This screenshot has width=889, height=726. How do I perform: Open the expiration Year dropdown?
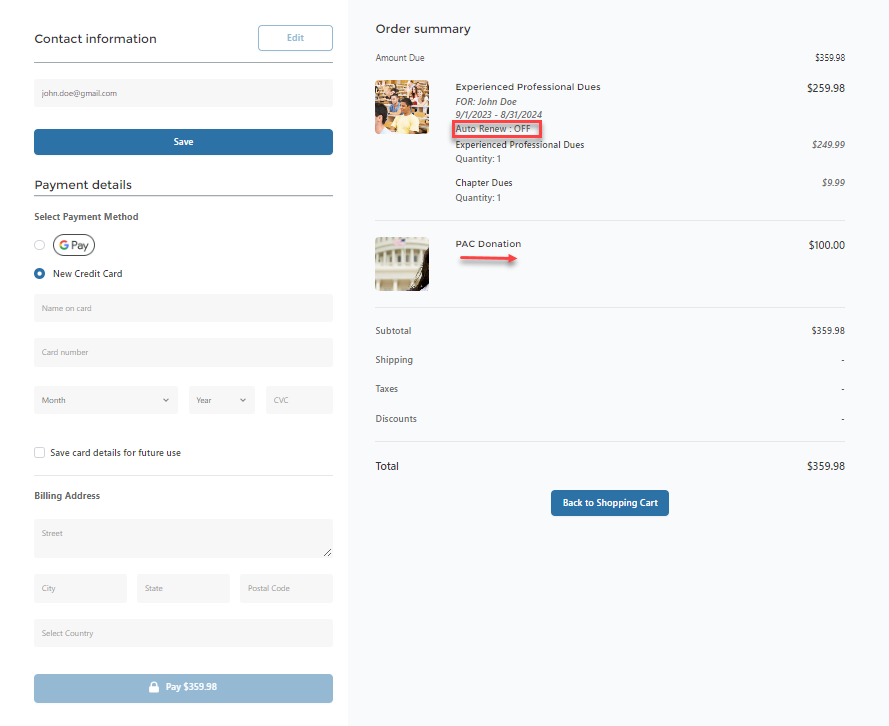pos(221,400)
